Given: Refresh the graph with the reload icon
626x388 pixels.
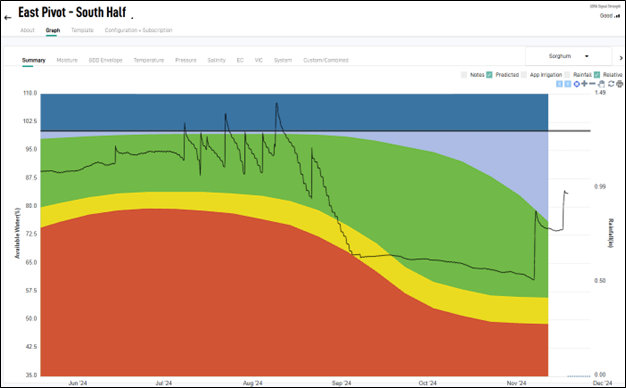Looking at the screenshot, I should pyautogui.click(x=611, y=84).
